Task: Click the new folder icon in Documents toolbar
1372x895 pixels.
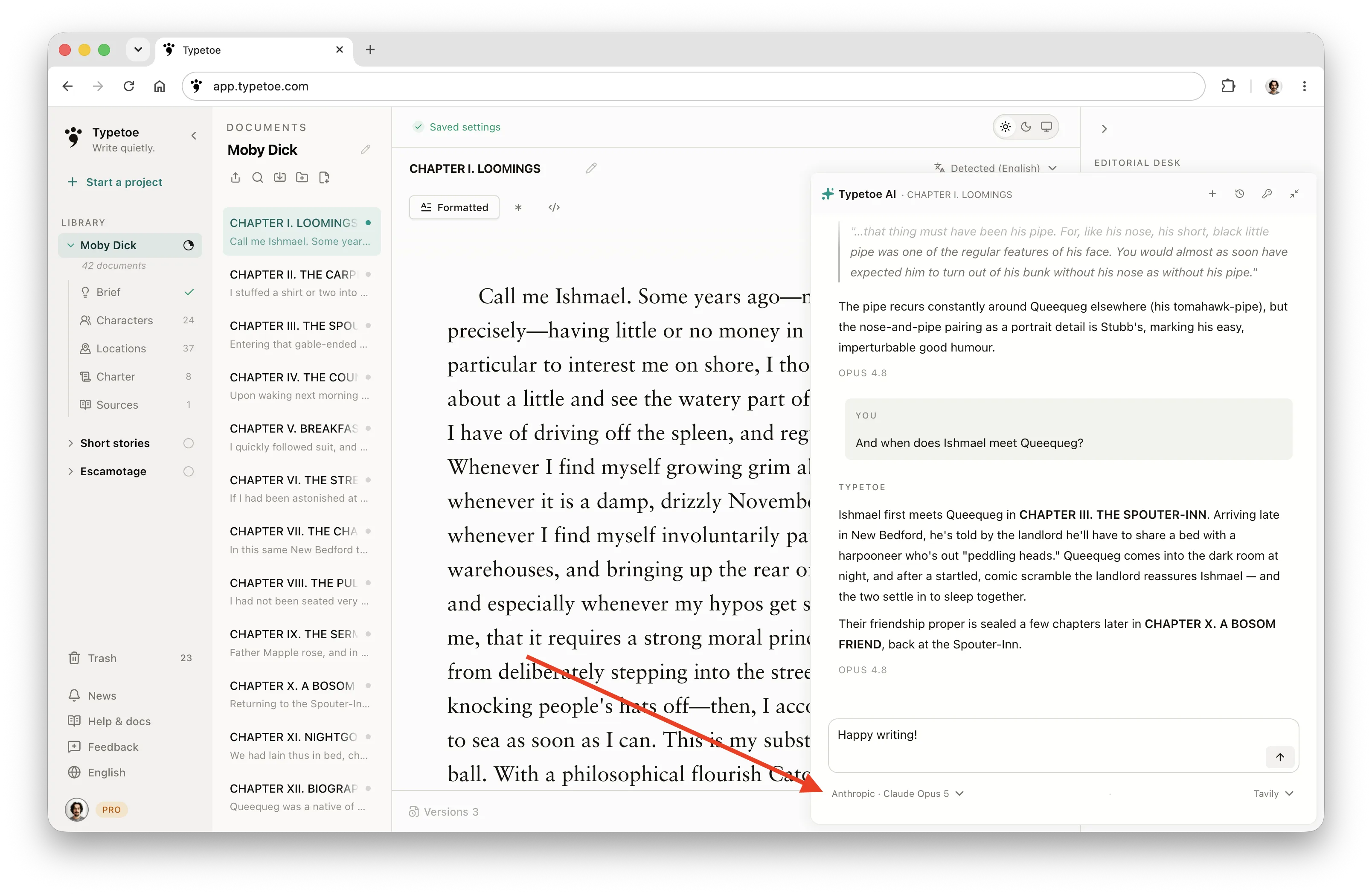Action: coord(302,177)
